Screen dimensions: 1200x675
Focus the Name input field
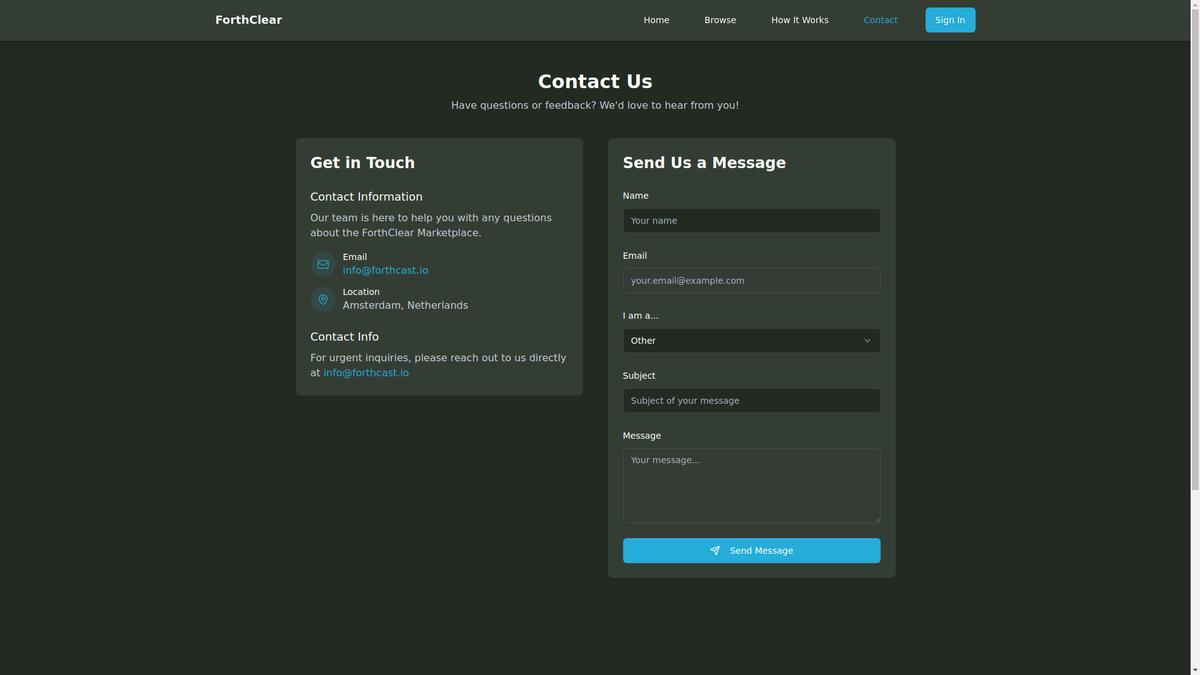(x=750, y=221)
